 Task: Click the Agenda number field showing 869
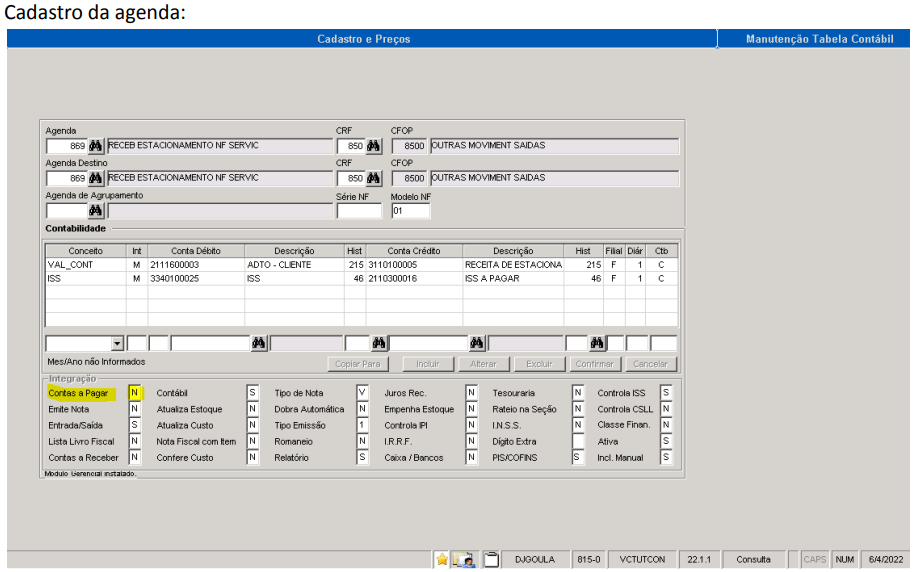click(x=66, y=146)
